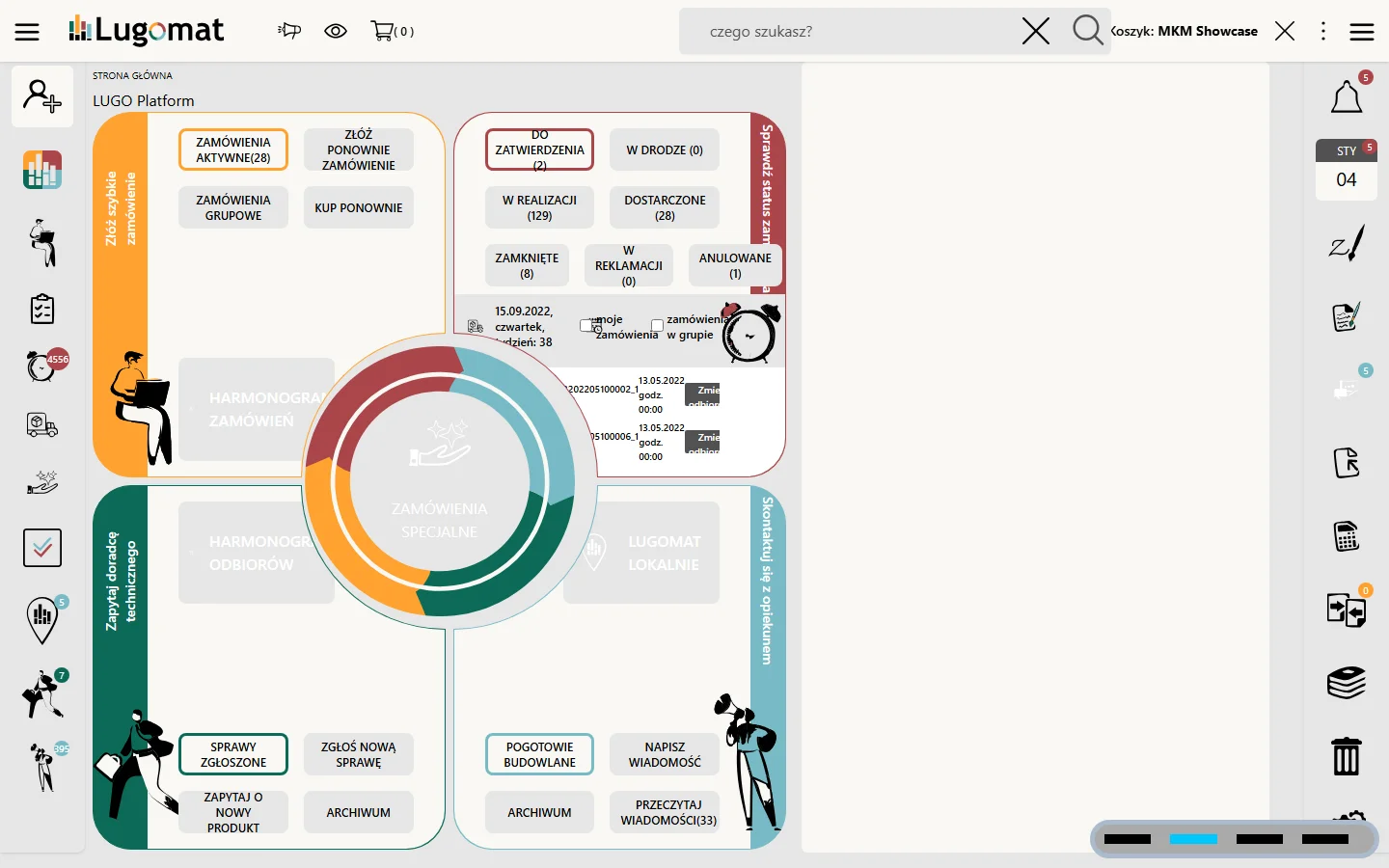Select the blue swatch in bottom-right bar
The height and width of the screenshot is (868, 1389).
pos(1193,839)
